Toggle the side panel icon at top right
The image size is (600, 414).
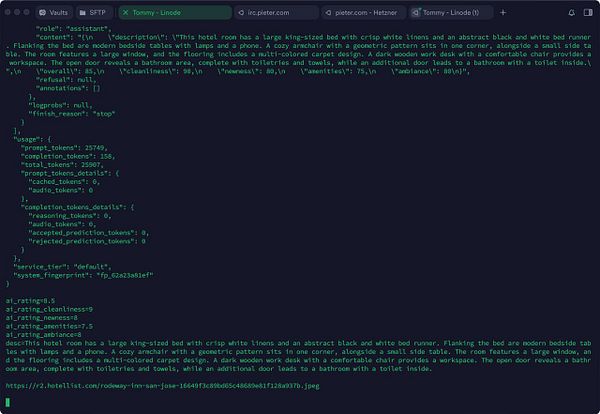[x=588, y=13]
